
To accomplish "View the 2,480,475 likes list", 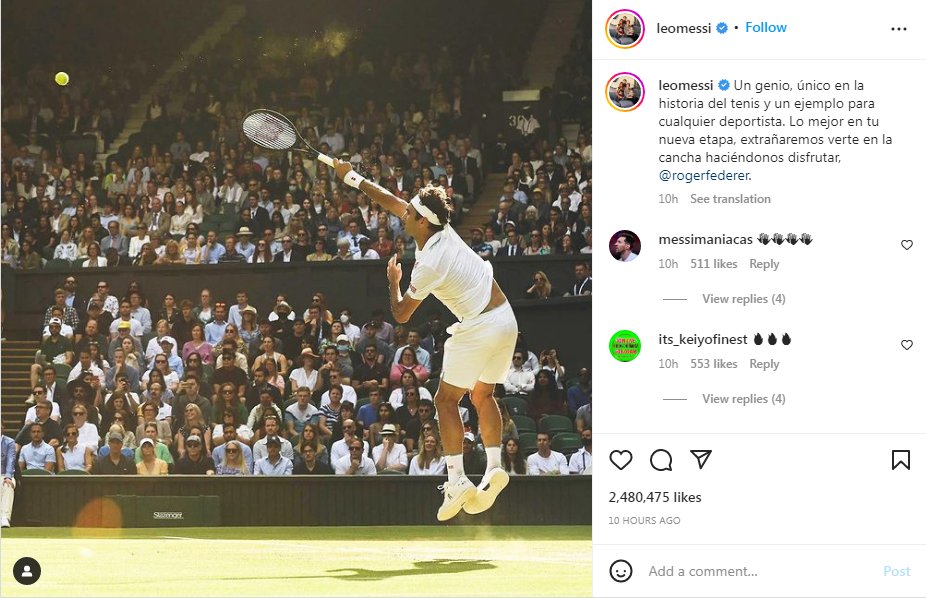I will pos(655,497).
